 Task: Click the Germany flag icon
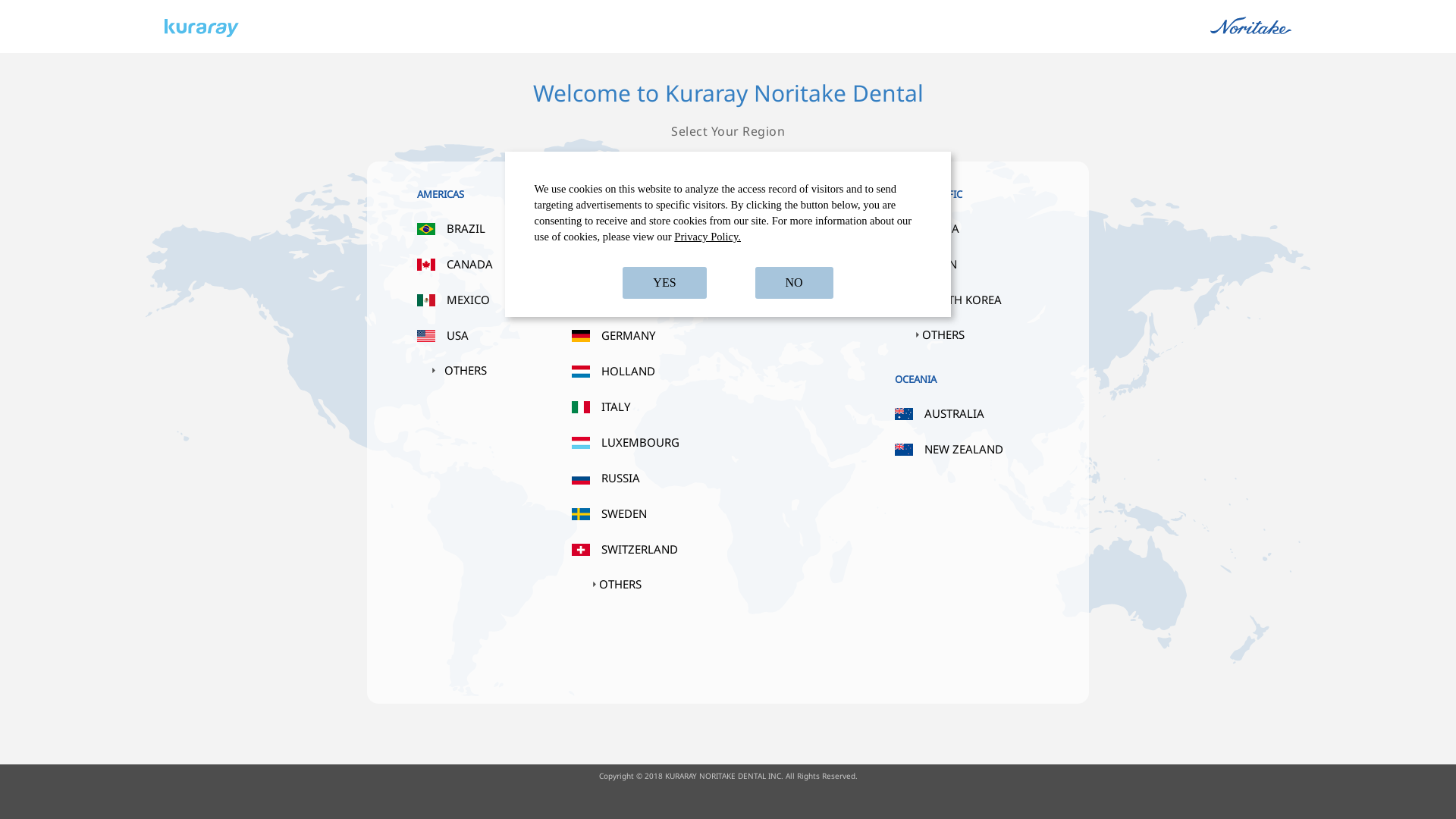click(x=581, y=336)
